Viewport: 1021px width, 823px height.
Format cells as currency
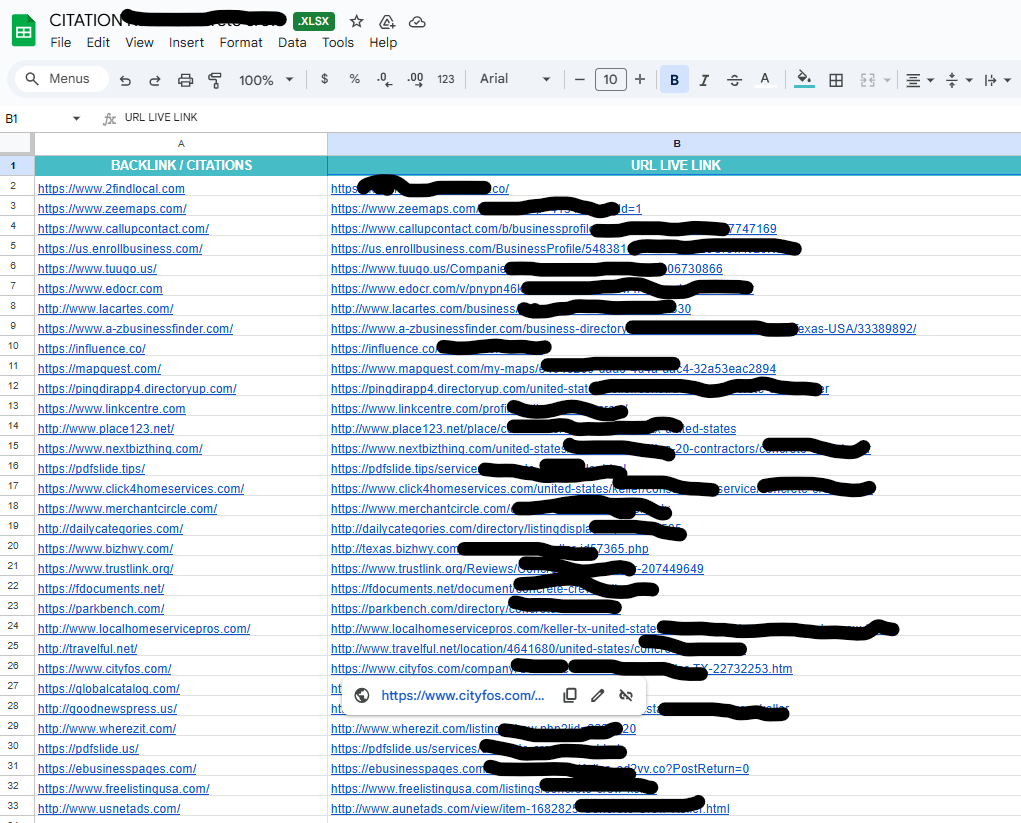tap(324, 79)
